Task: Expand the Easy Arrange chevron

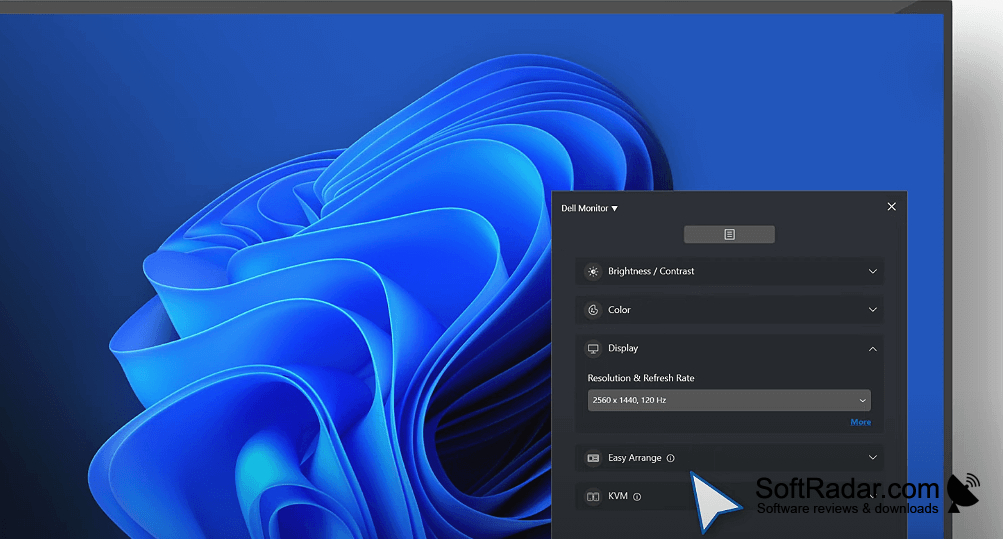Action: (x=873, y=457)
